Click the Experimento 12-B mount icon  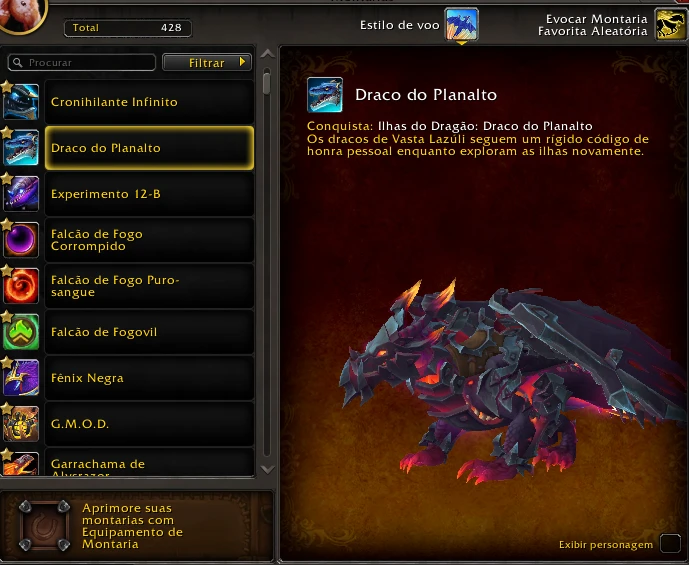point(21,194)
